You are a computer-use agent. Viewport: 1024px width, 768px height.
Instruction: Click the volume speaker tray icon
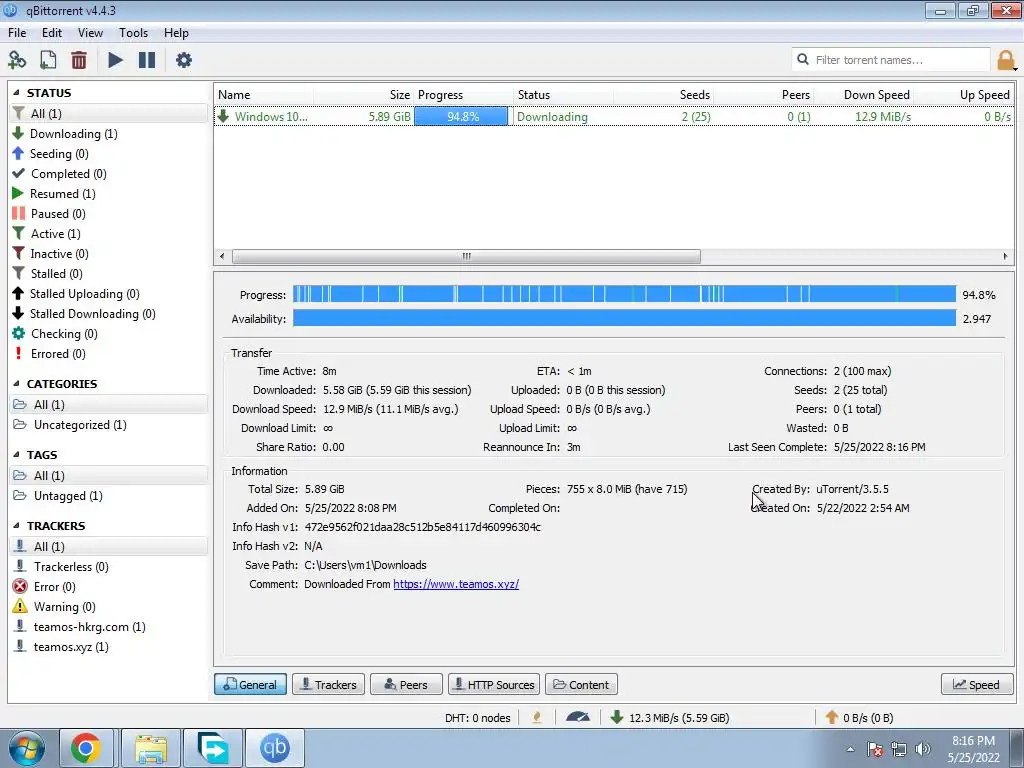tap(923, 749)
